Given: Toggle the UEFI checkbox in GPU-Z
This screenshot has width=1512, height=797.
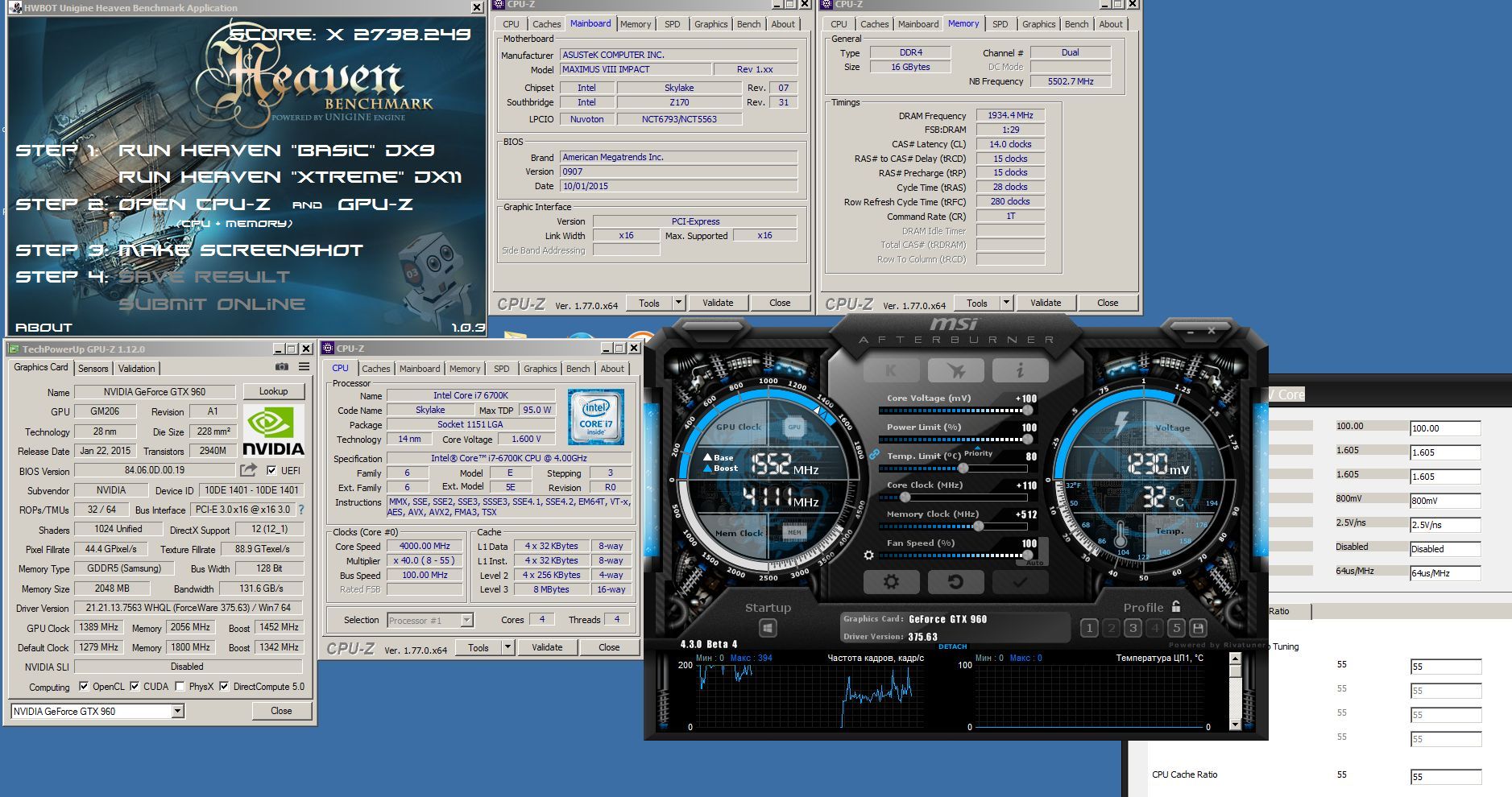Looking at the screenshot, I should [x=271, y=470].
